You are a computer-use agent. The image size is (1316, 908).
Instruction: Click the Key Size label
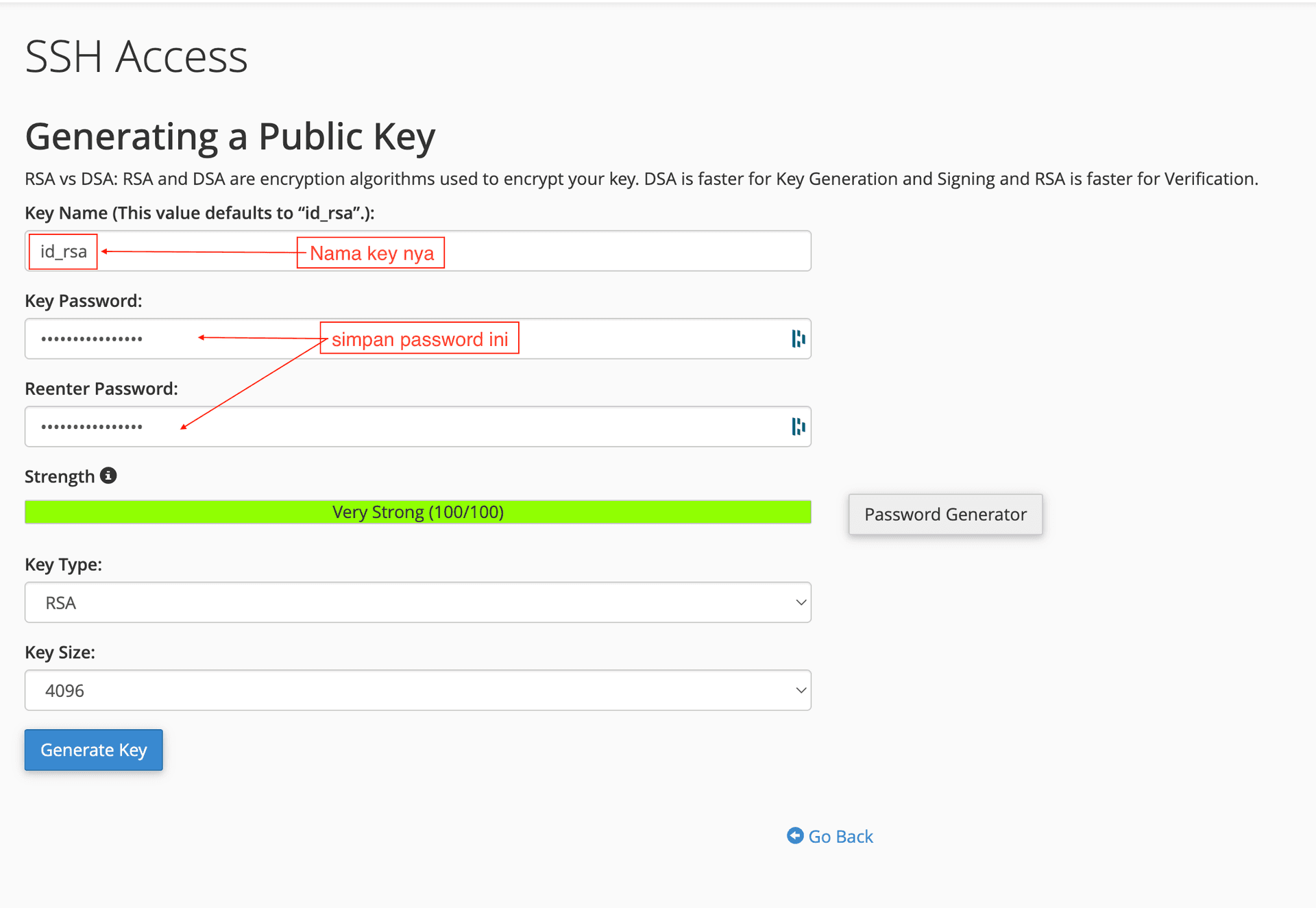coord(60,652)
